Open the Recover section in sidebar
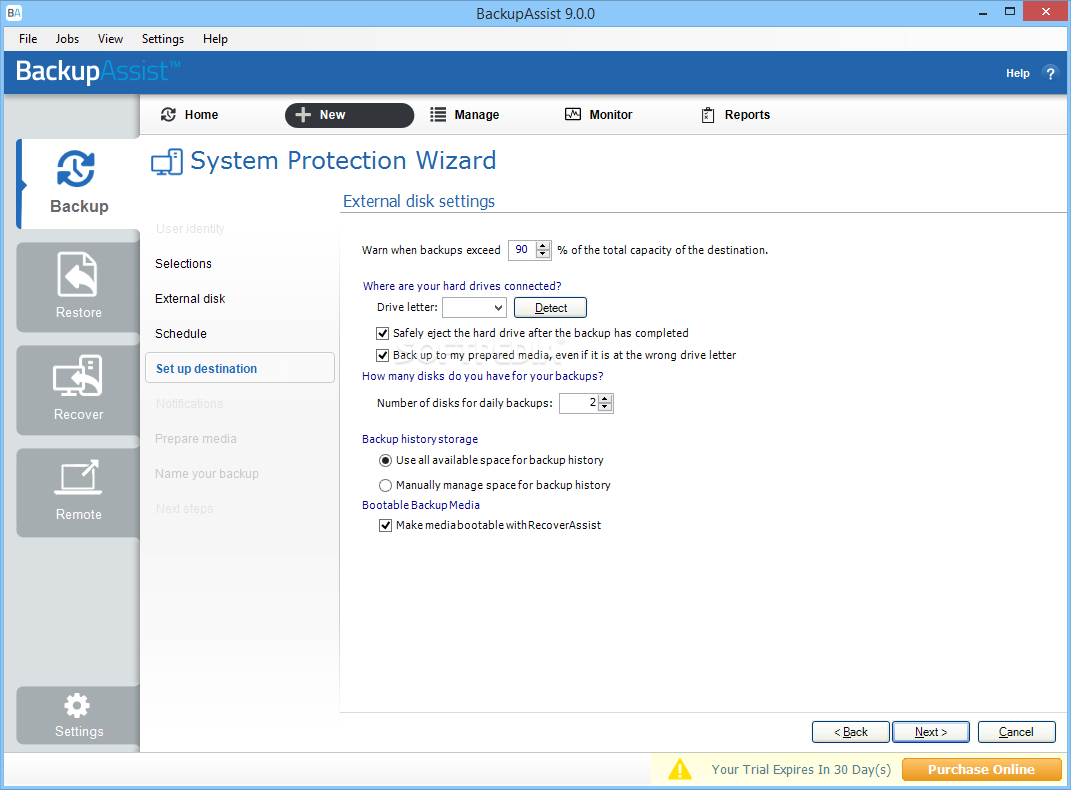Screen dimensions: 1071x790 [79, 389]
